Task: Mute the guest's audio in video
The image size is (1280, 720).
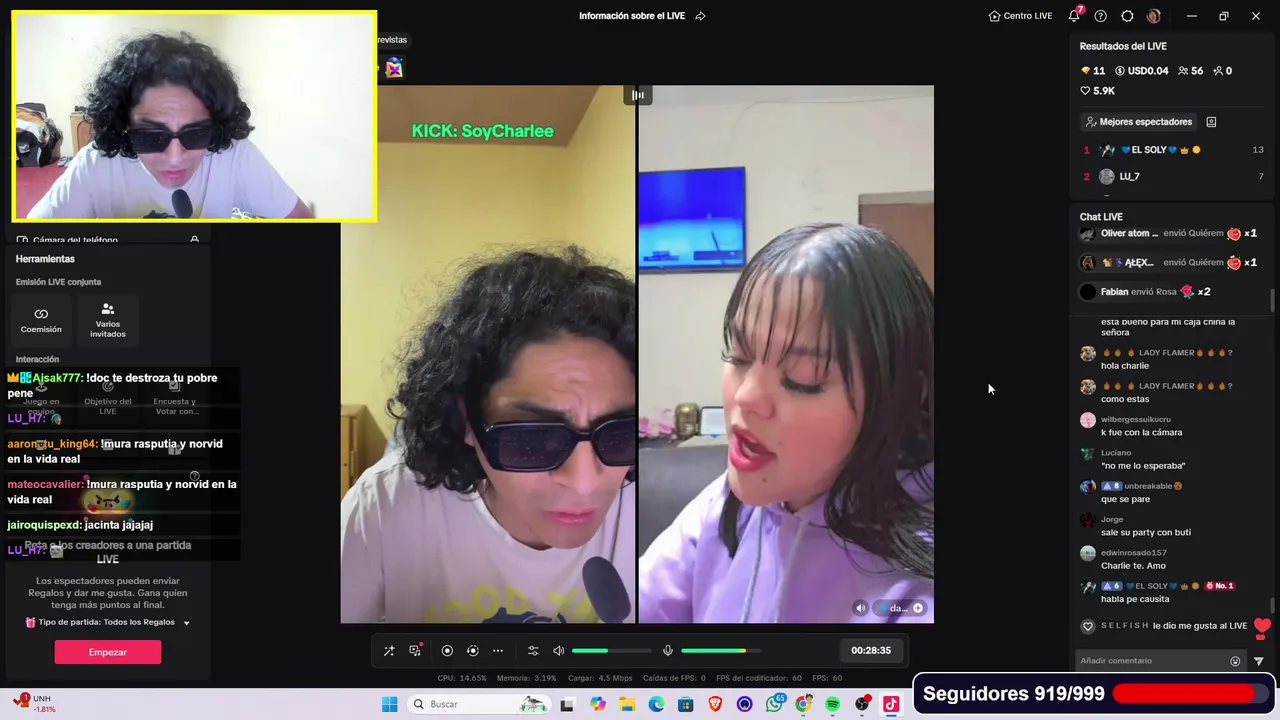Action: point(860,608)
